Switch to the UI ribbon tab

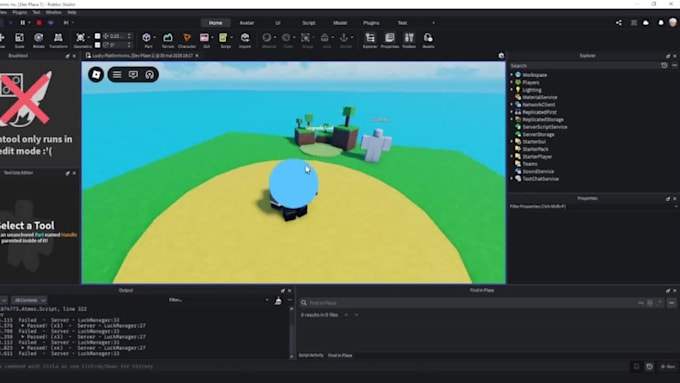[278, 23]
